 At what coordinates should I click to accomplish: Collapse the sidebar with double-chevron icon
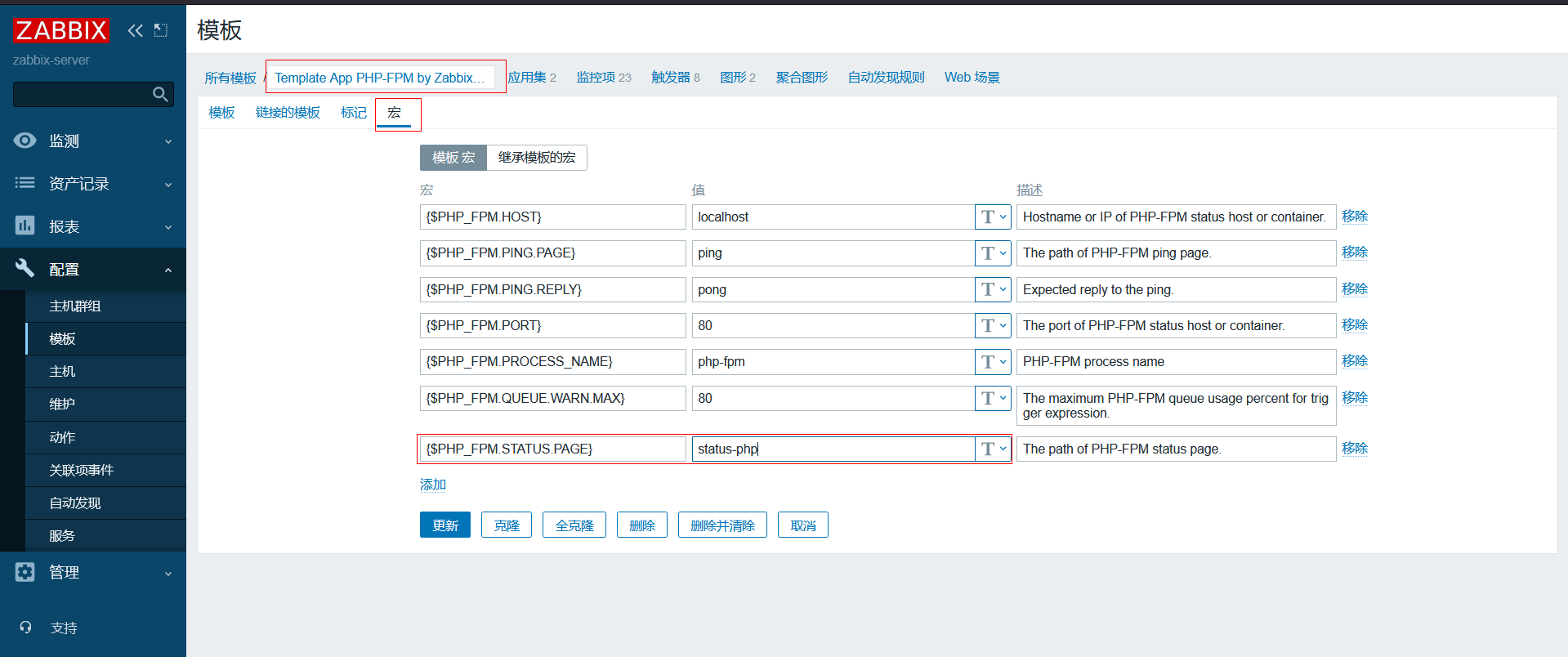(x=135, y=30)
